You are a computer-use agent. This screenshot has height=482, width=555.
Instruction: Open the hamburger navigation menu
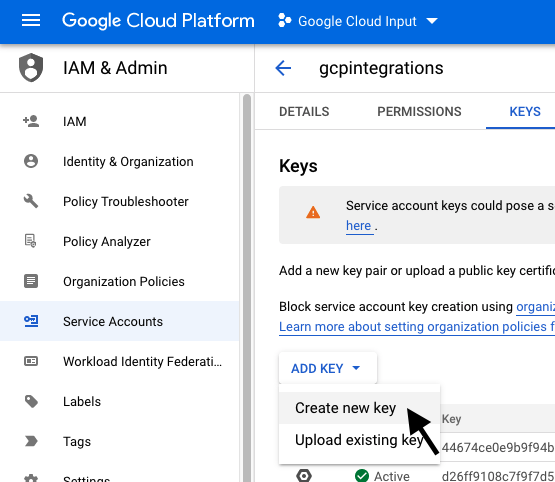31,21
